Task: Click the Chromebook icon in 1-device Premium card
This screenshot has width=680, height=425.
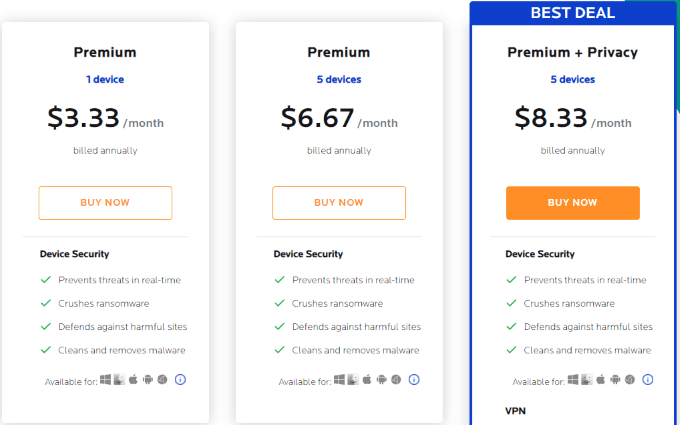Action: tap(161, 380)
